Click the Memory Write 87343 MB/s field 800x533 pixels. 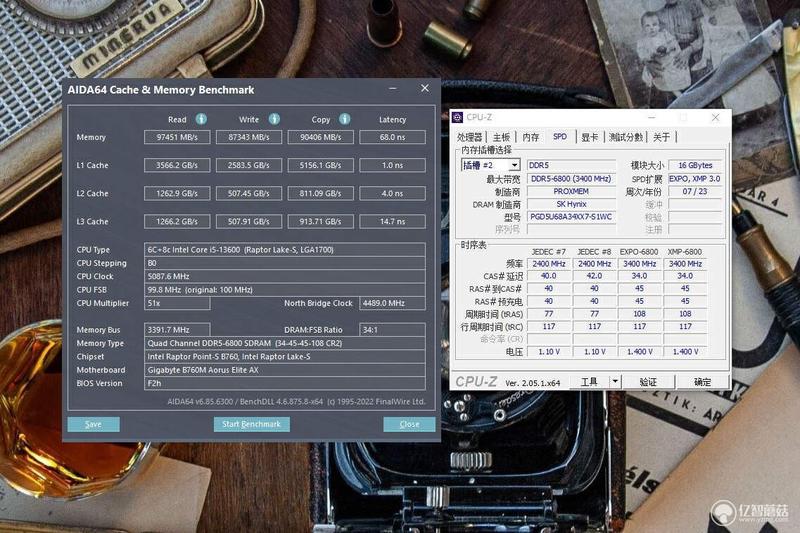(x=249, y=137)
